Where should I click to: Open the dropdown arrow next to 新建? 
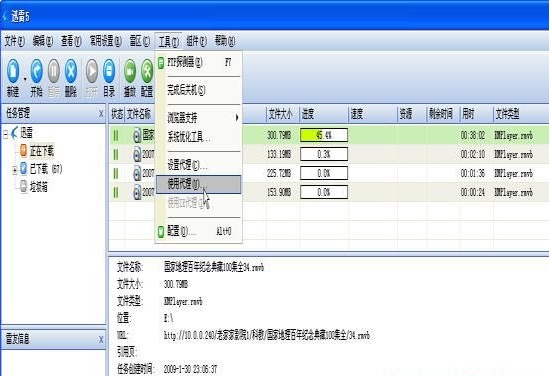tap(25, 79)
